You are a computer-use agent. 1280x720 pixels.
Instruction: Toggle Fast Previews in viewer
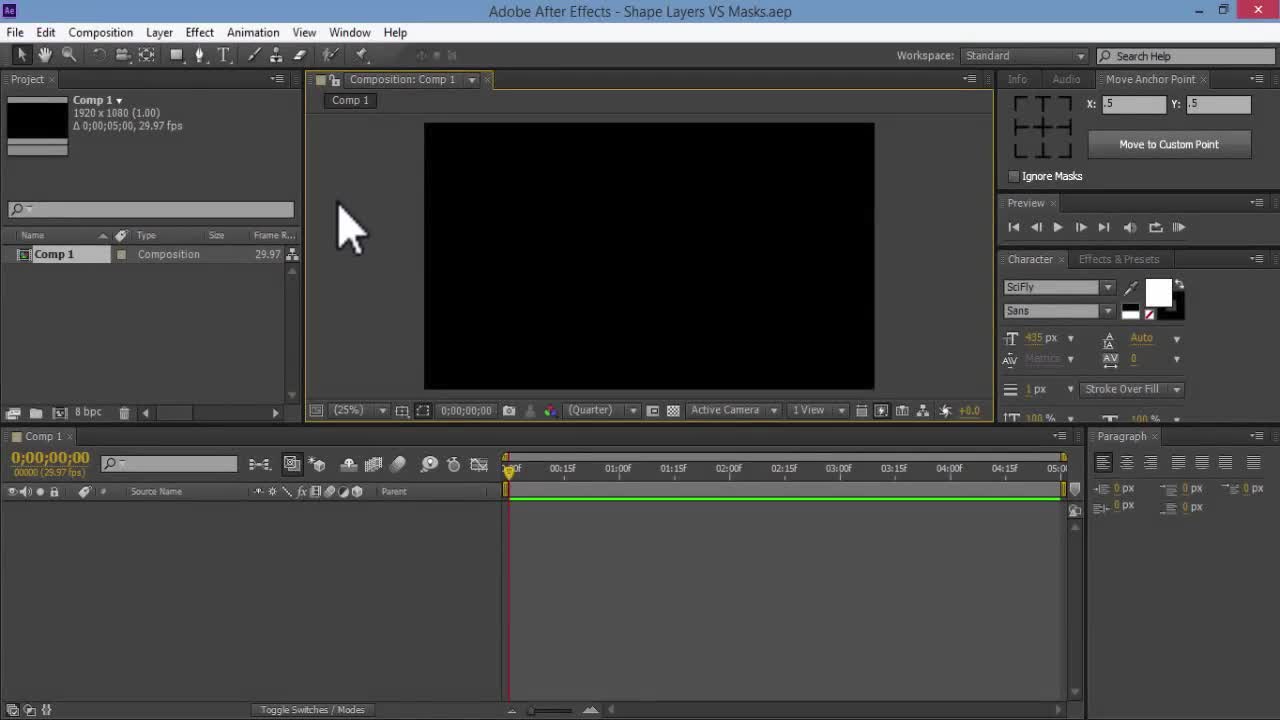point(881,410)
